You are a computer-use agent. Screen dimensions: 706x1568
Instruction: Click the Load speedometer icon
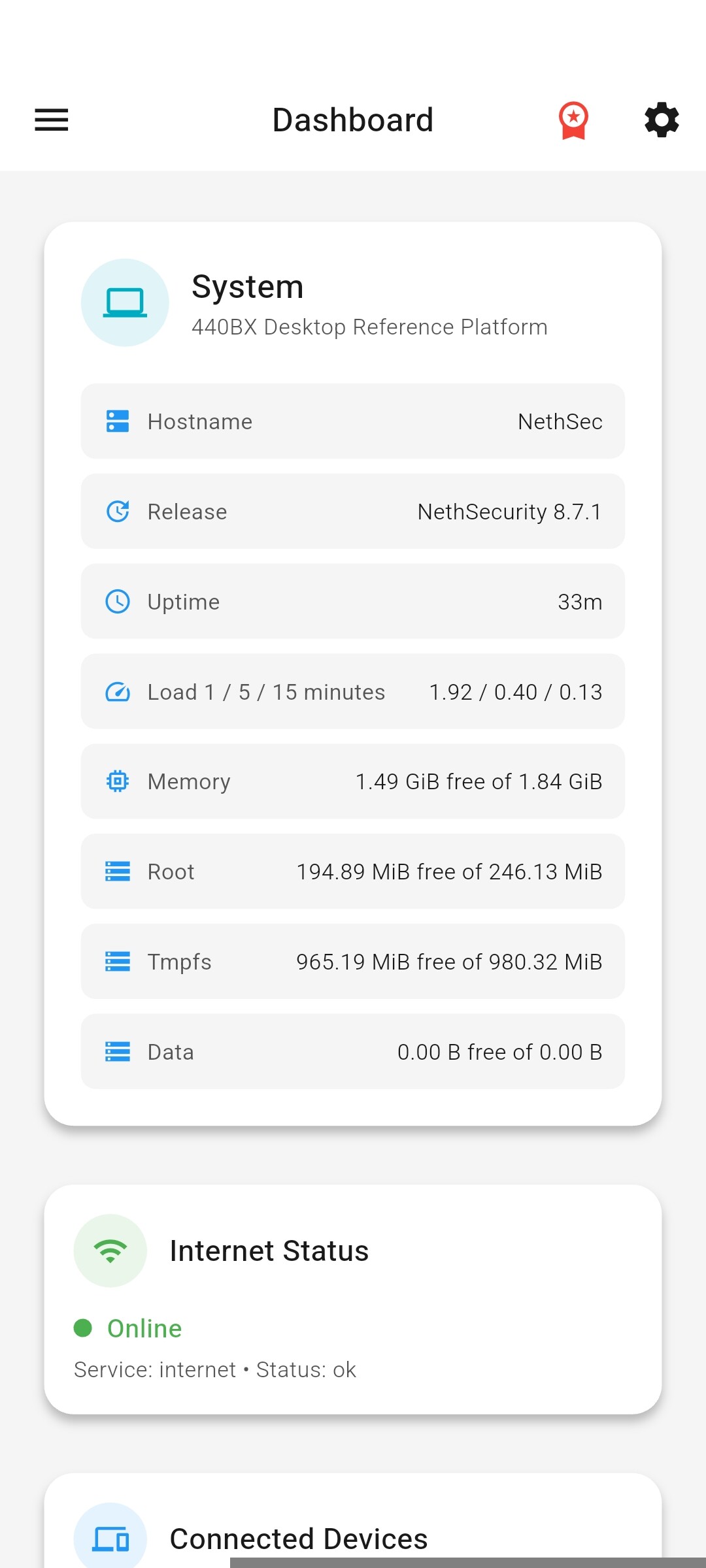click(118, 692)
